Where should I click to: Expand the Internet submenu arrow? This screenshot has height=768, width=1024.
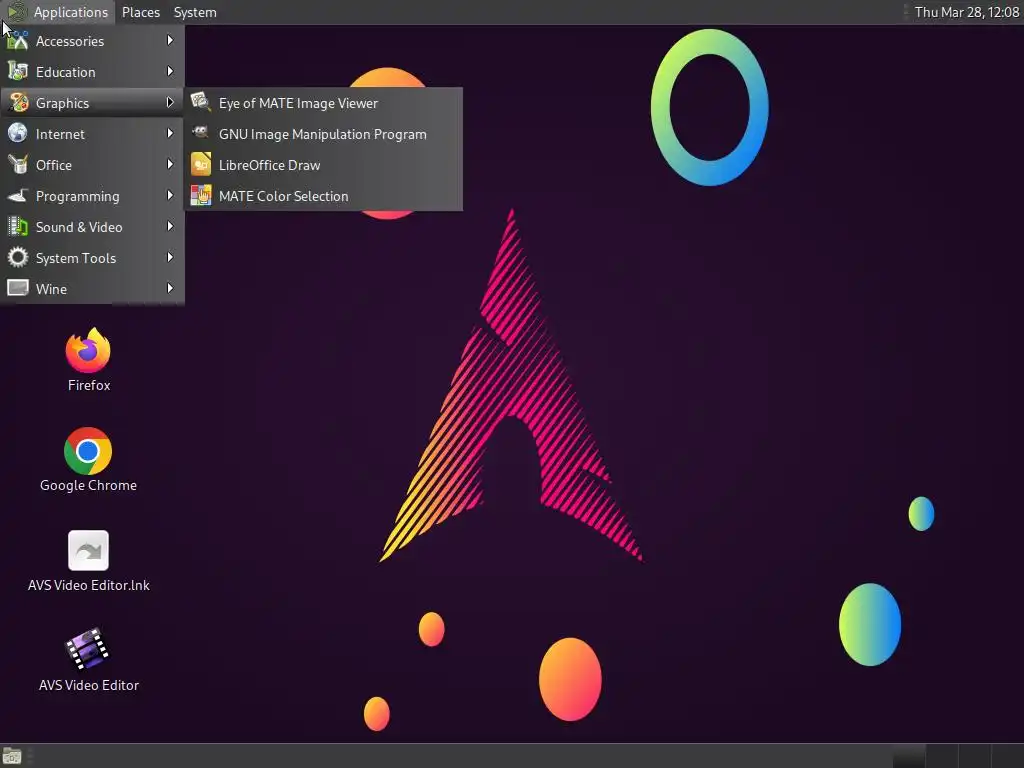[x=170, y=133]
